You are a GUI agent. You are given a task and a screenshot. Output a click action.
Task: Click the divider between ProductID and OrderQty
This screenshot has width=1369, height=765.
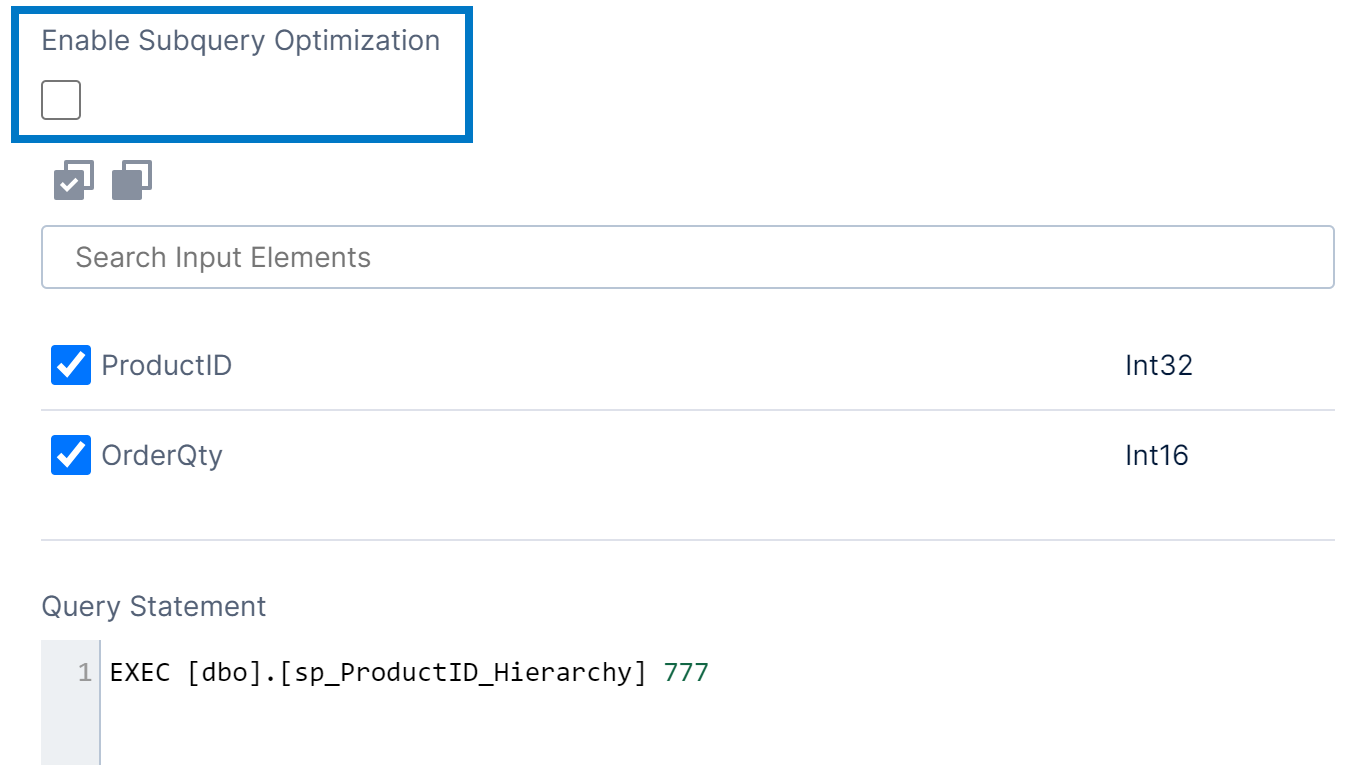687,410
